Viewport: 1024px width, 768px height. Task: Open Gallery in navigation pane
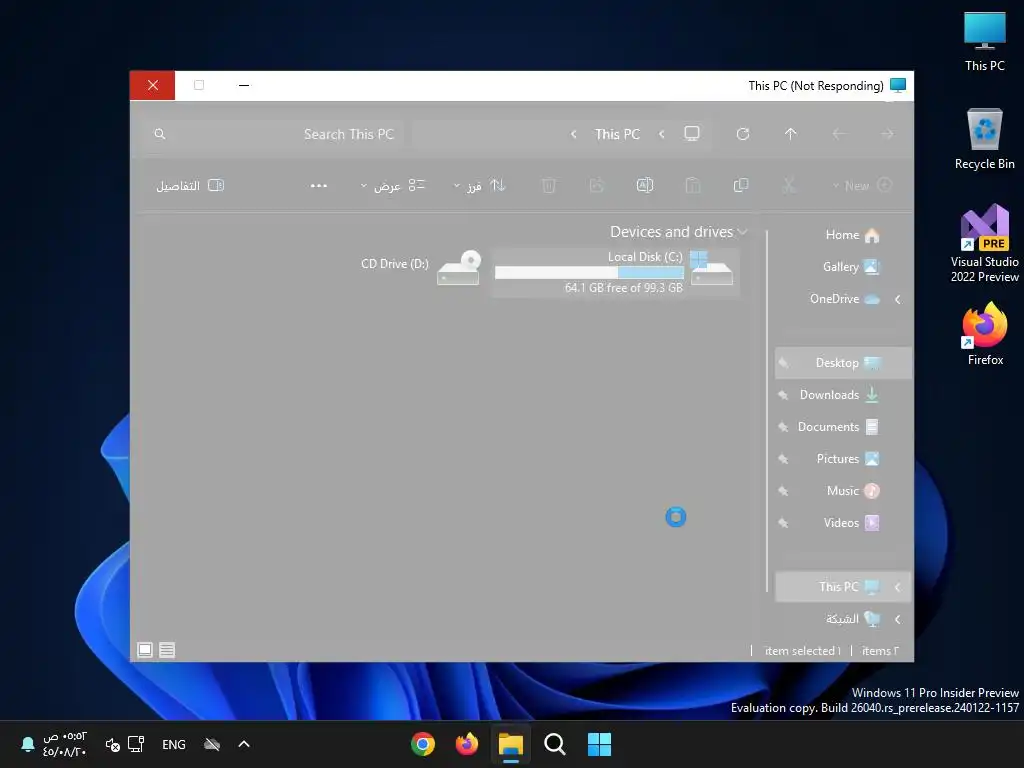(850, 266)
